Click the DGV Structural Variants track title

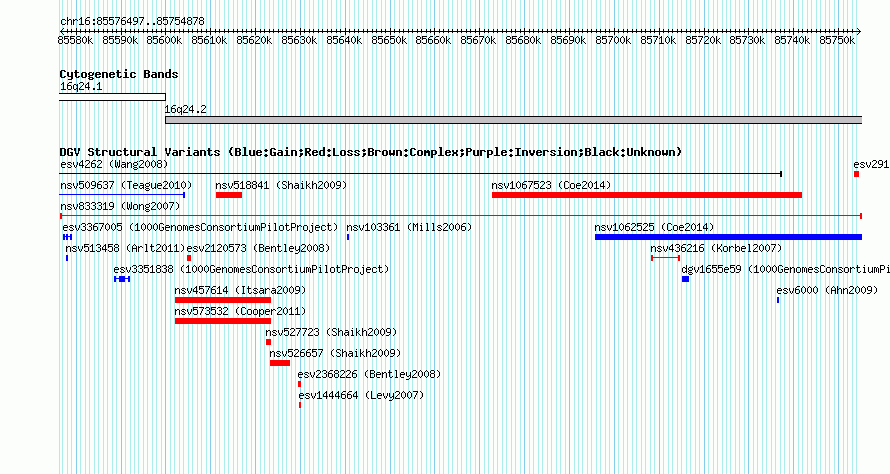371,152
